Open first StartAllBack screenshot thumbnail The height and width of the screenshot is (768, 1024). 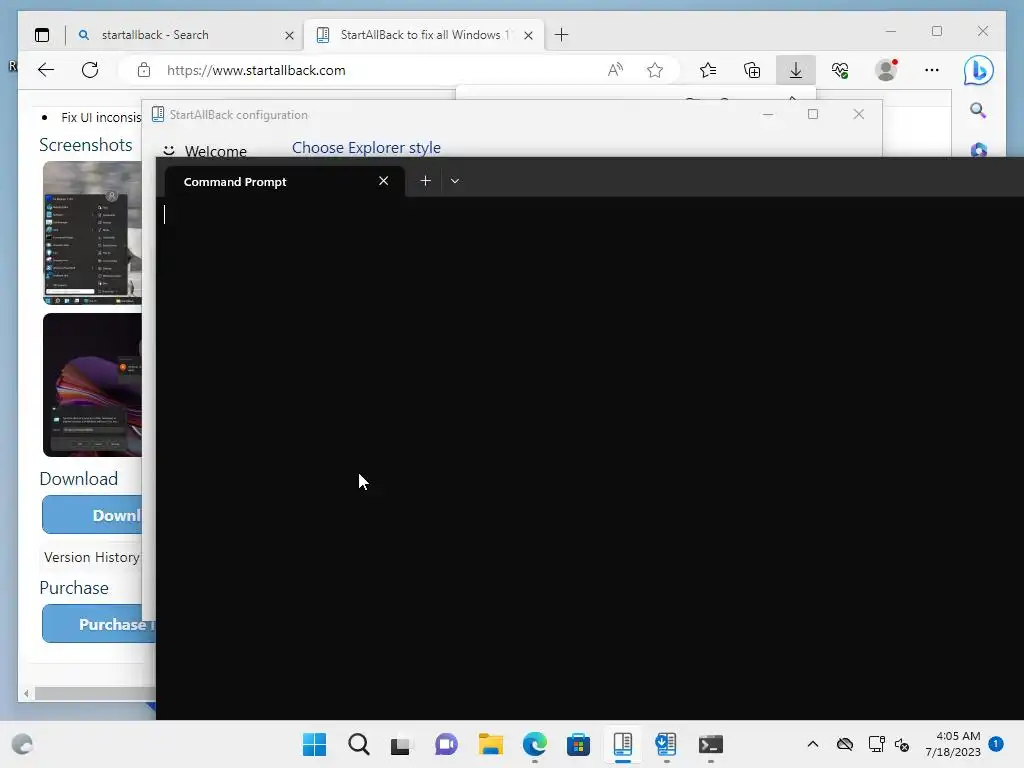pyautogui.click(x=93, y=232)
